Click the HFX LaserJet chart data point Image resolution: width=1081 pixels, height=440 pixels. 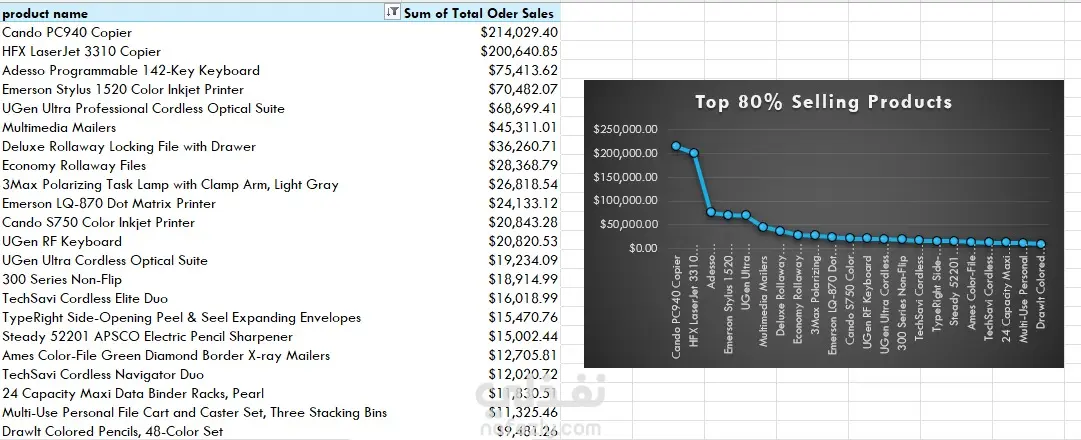tap(694, 152)
